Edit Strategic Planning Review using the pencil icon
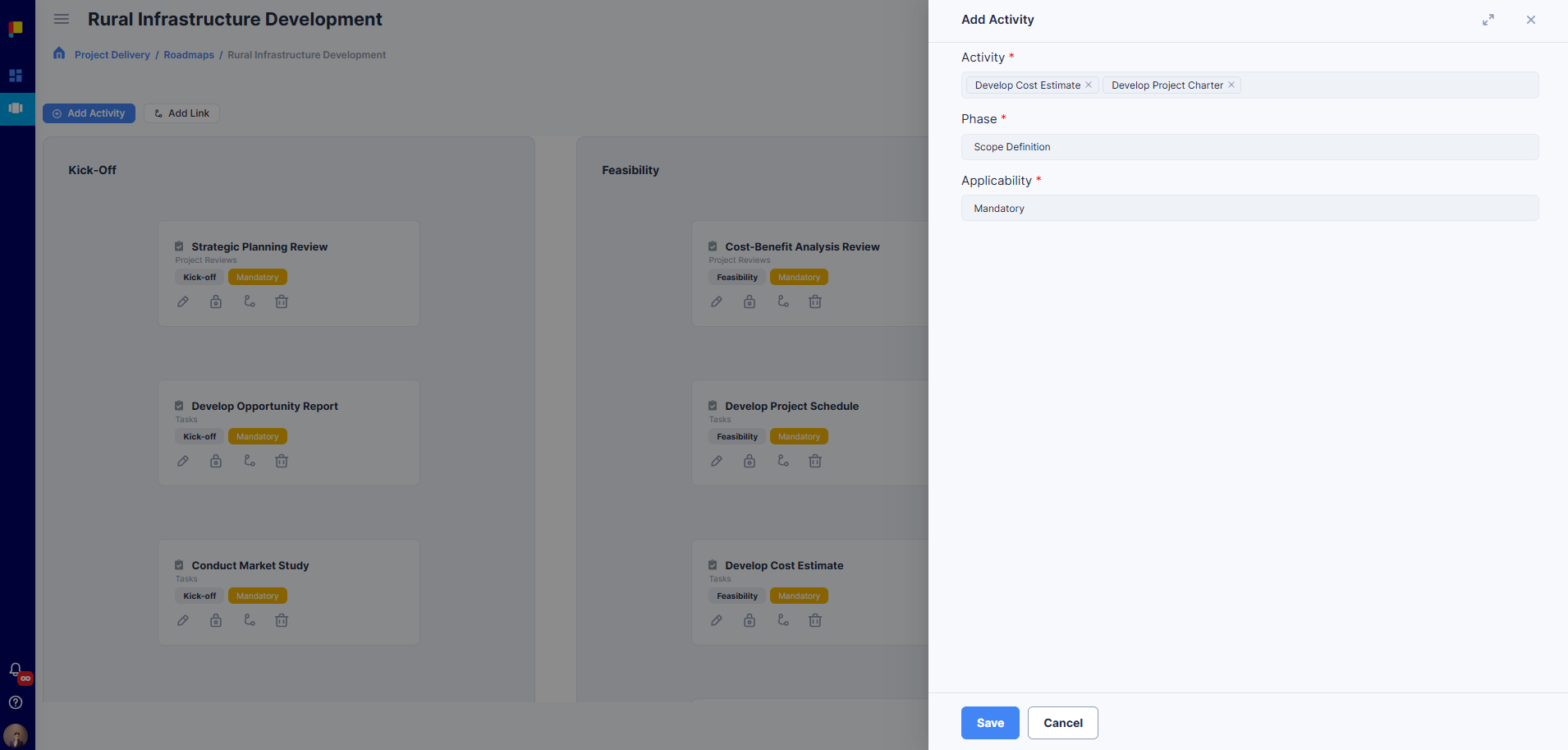The width and height of the screenshot is (1568, 750). point(183,301)
